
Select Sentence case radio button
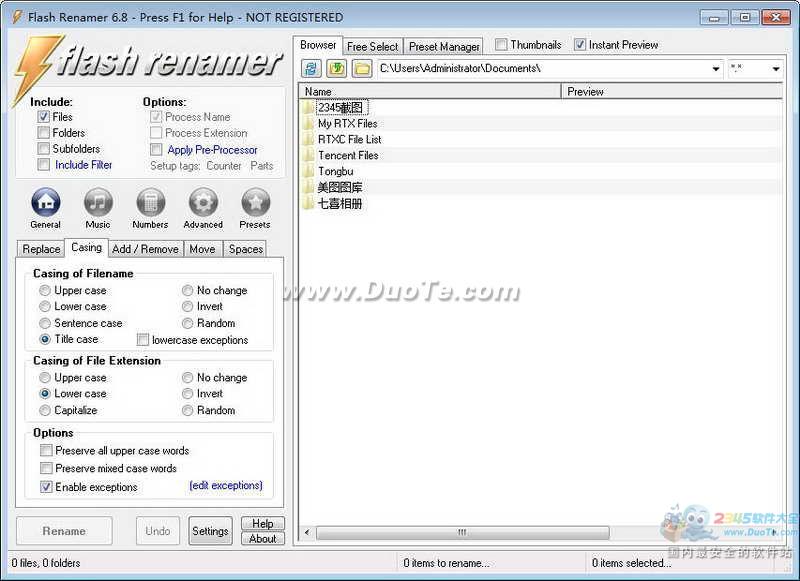[x=45, y=323]
